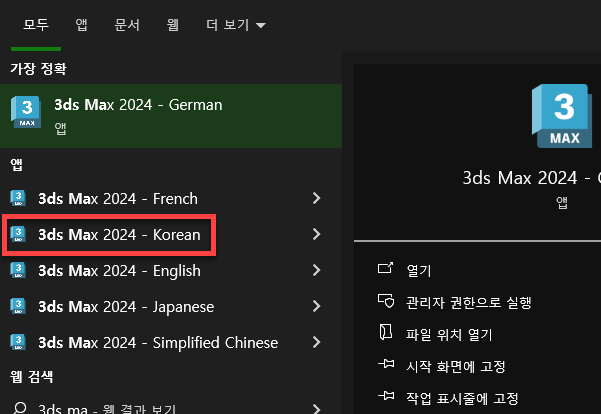The width and height of the screenshot is (601, 414).
Task: Click the web search magnifier icon
Action: 19,408
